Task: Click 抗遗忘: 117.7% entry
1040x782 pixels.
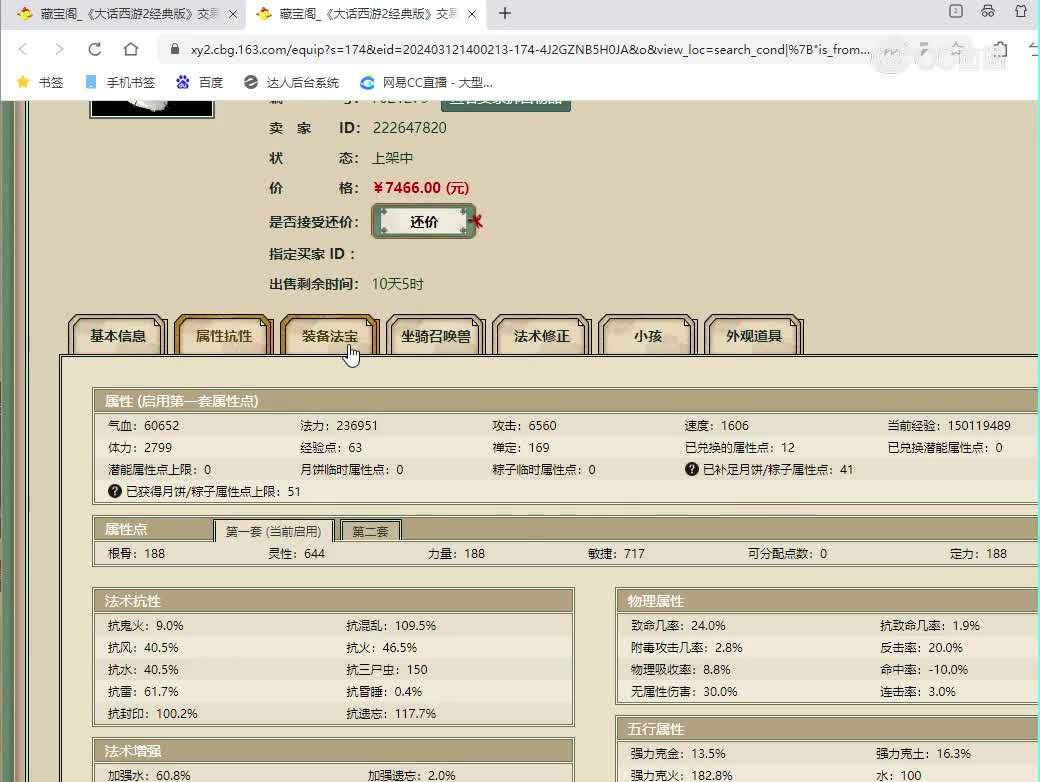Action: click(x=391, y=714)
